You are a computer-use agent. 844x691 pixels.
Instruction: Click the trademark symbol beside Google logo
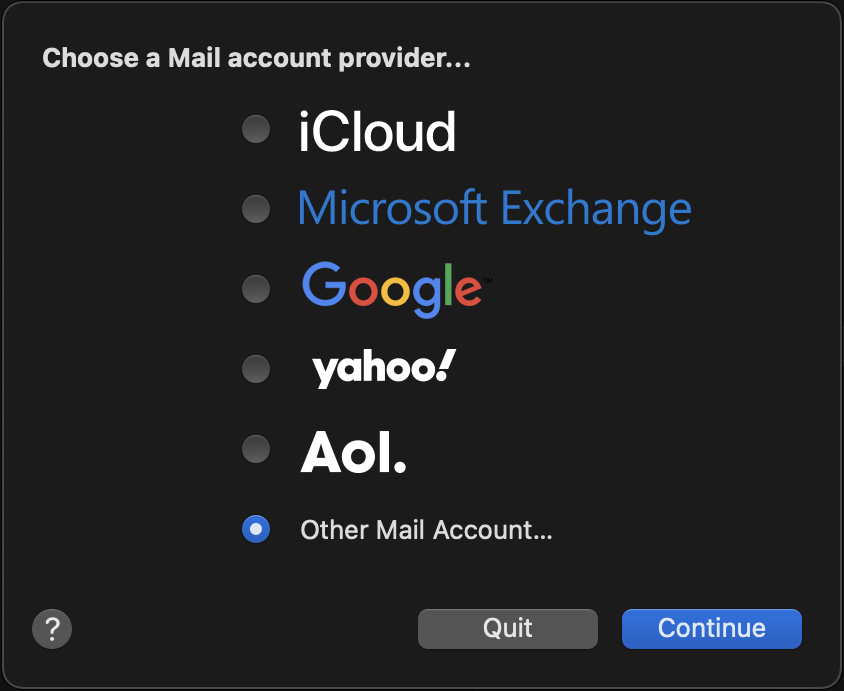point(487,278)
